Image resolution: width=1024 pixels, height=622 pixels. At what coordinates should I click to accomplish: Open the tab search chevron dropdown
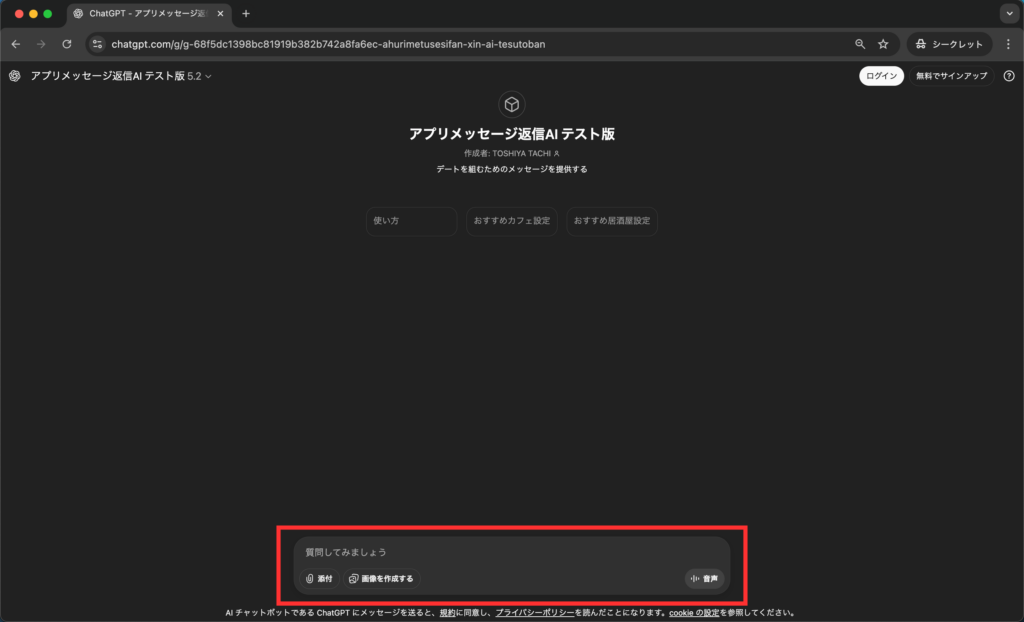click(x=1008, y=14)
